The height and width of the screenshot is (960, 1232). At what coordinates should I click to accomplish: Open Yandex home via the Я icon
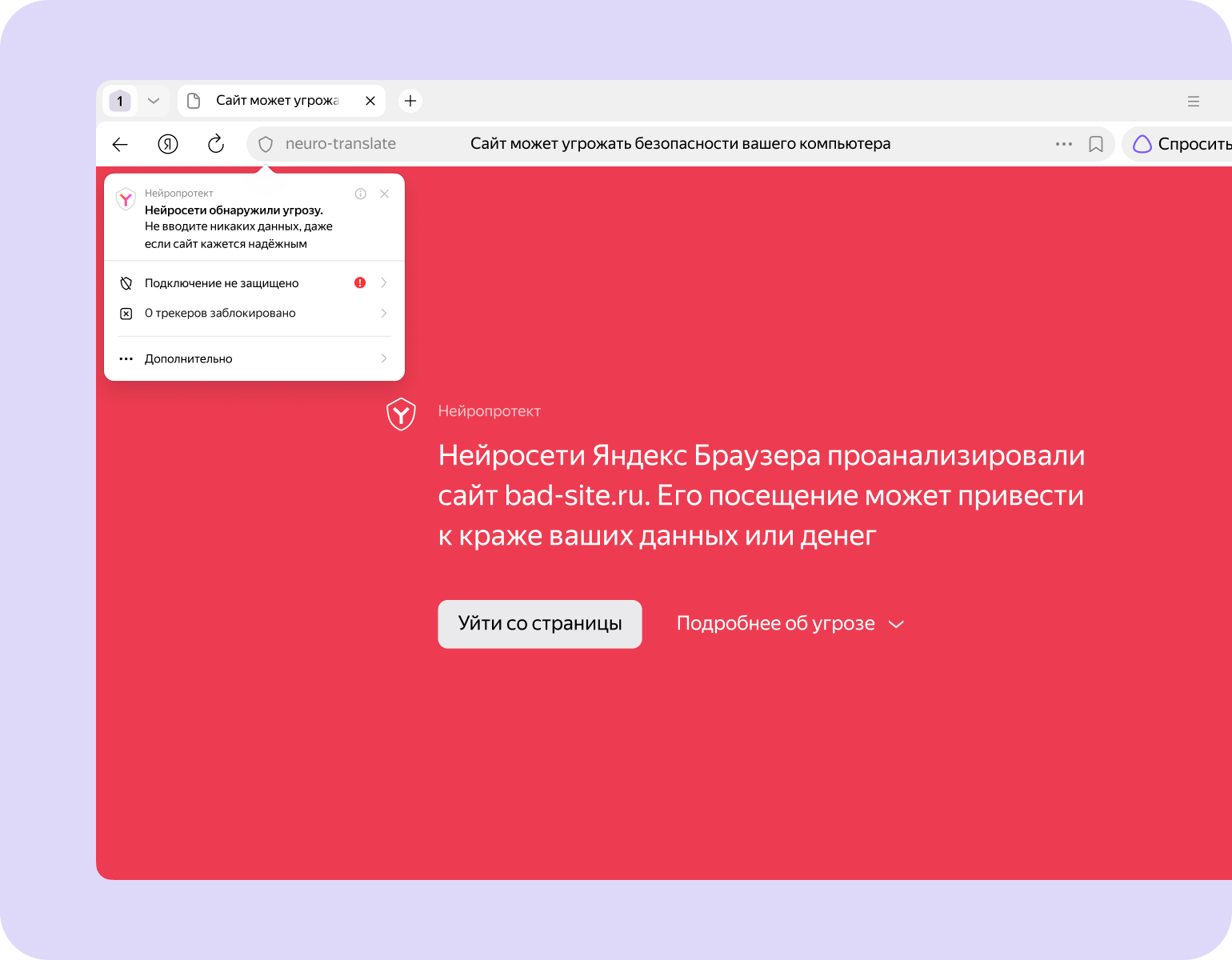(168, 144)
